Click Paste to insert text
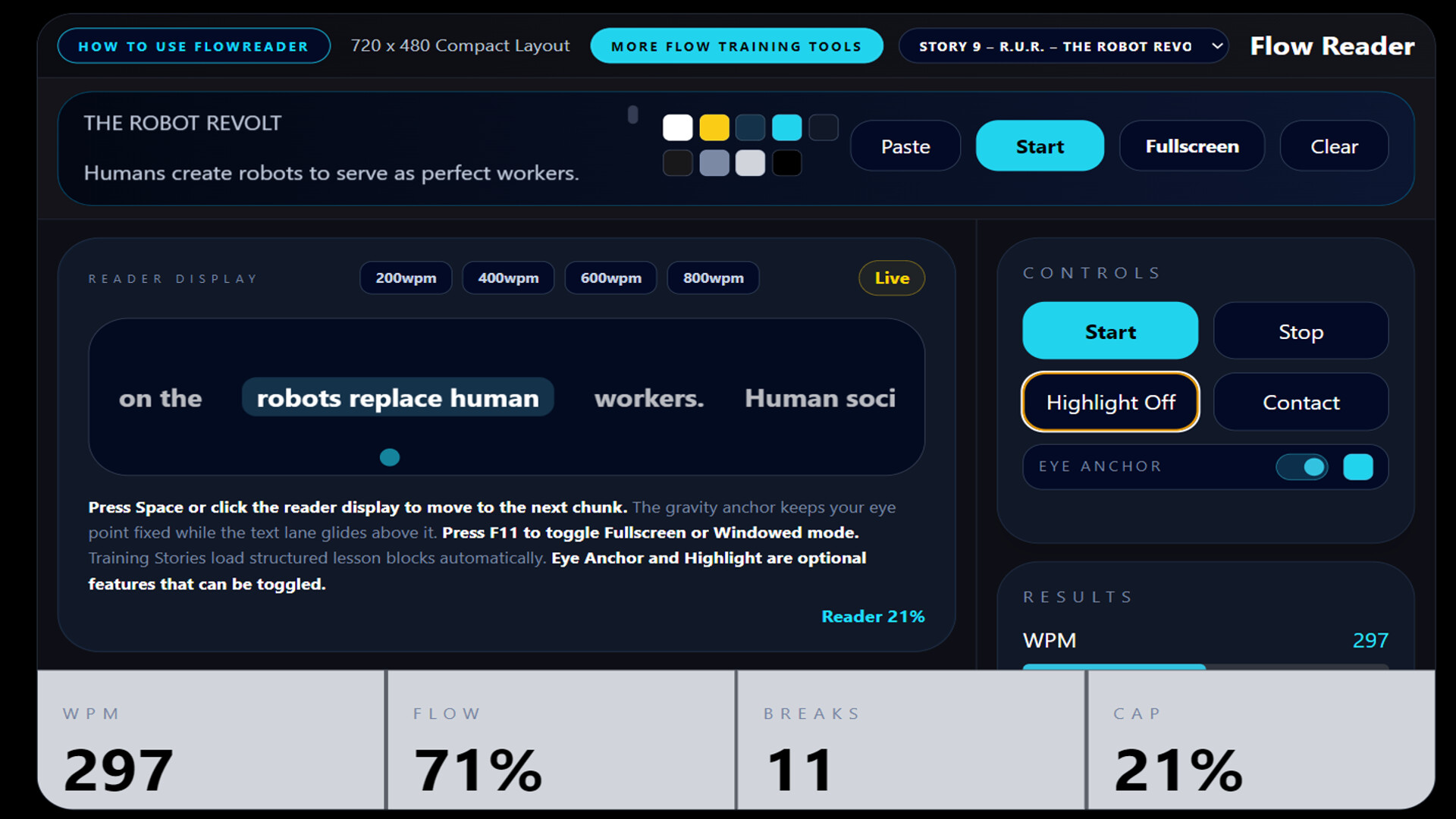Image resolution: width=1456 pixels, height=819 pixels. pos(905,146)
